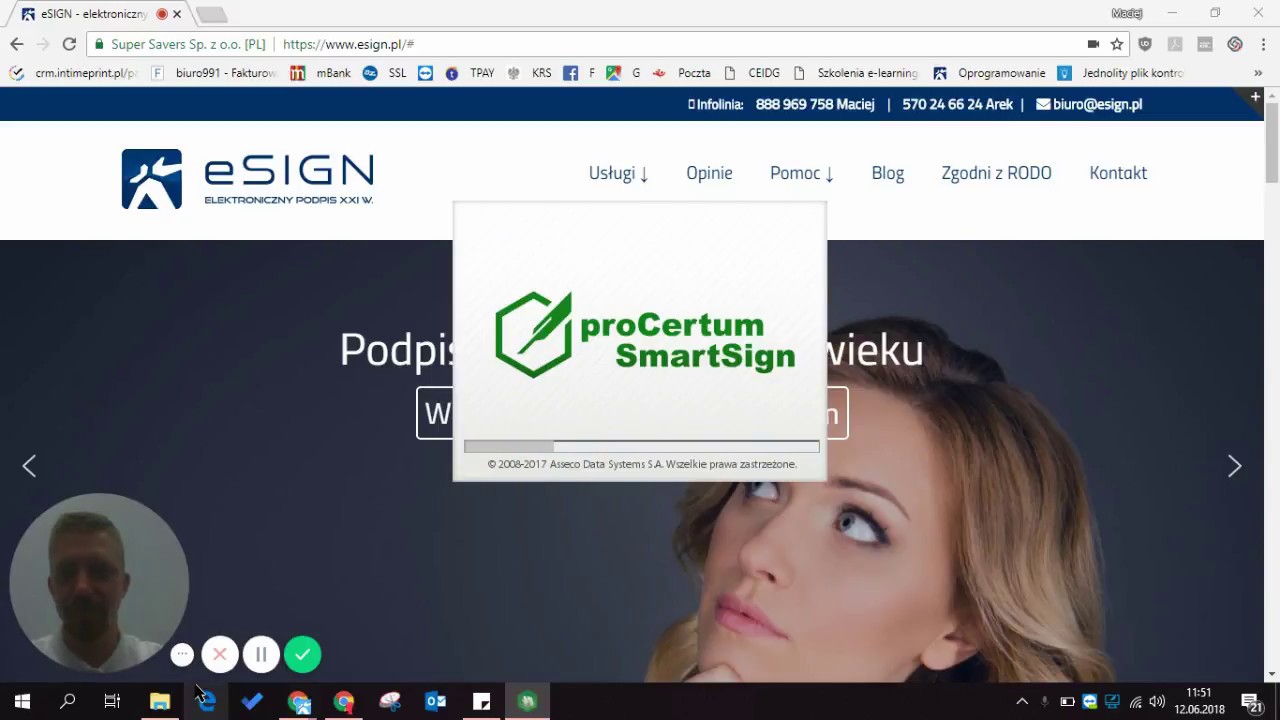Finish recording with the green checkmark
The height and width of the screenshot is (720, 1280).
[x=302, y=655]
